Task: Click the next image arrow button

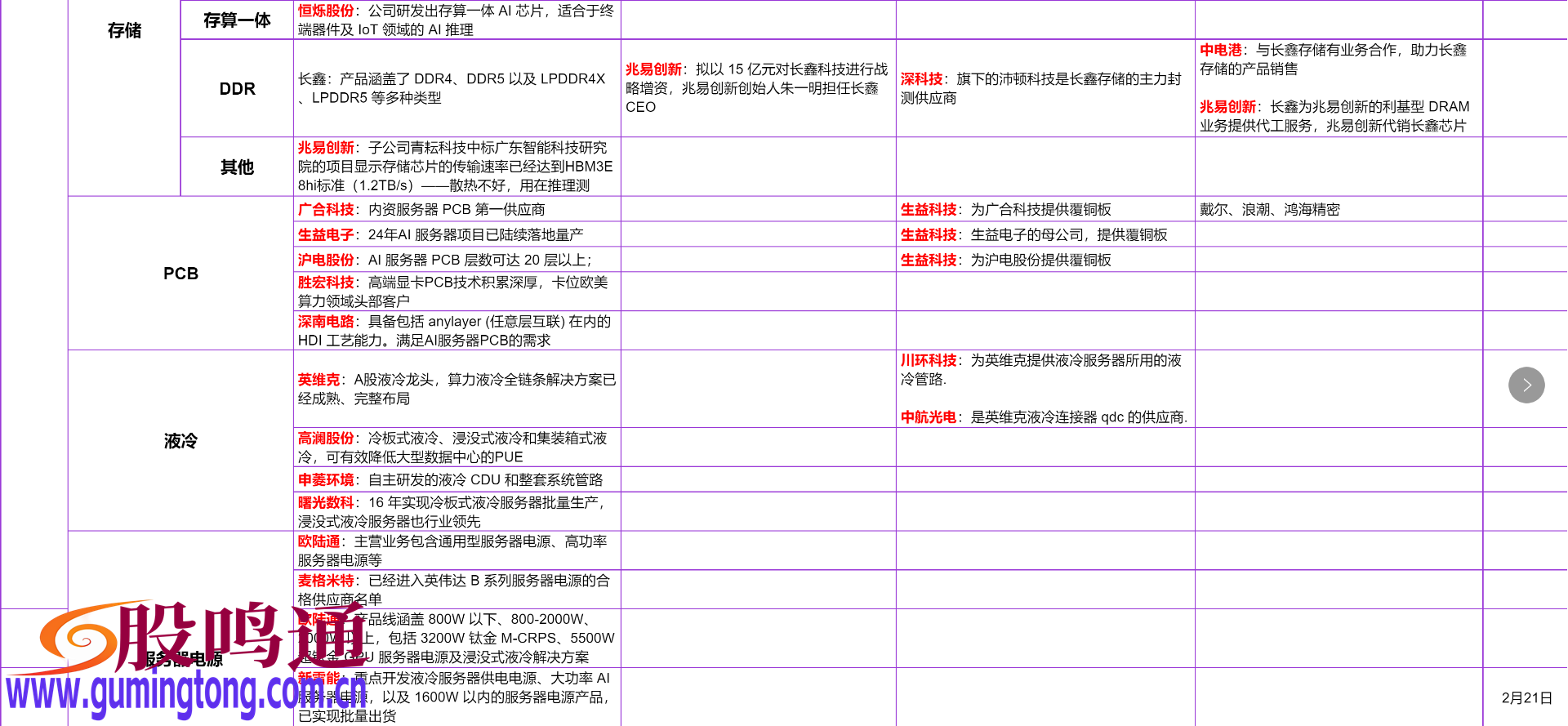Action: 1526,385
